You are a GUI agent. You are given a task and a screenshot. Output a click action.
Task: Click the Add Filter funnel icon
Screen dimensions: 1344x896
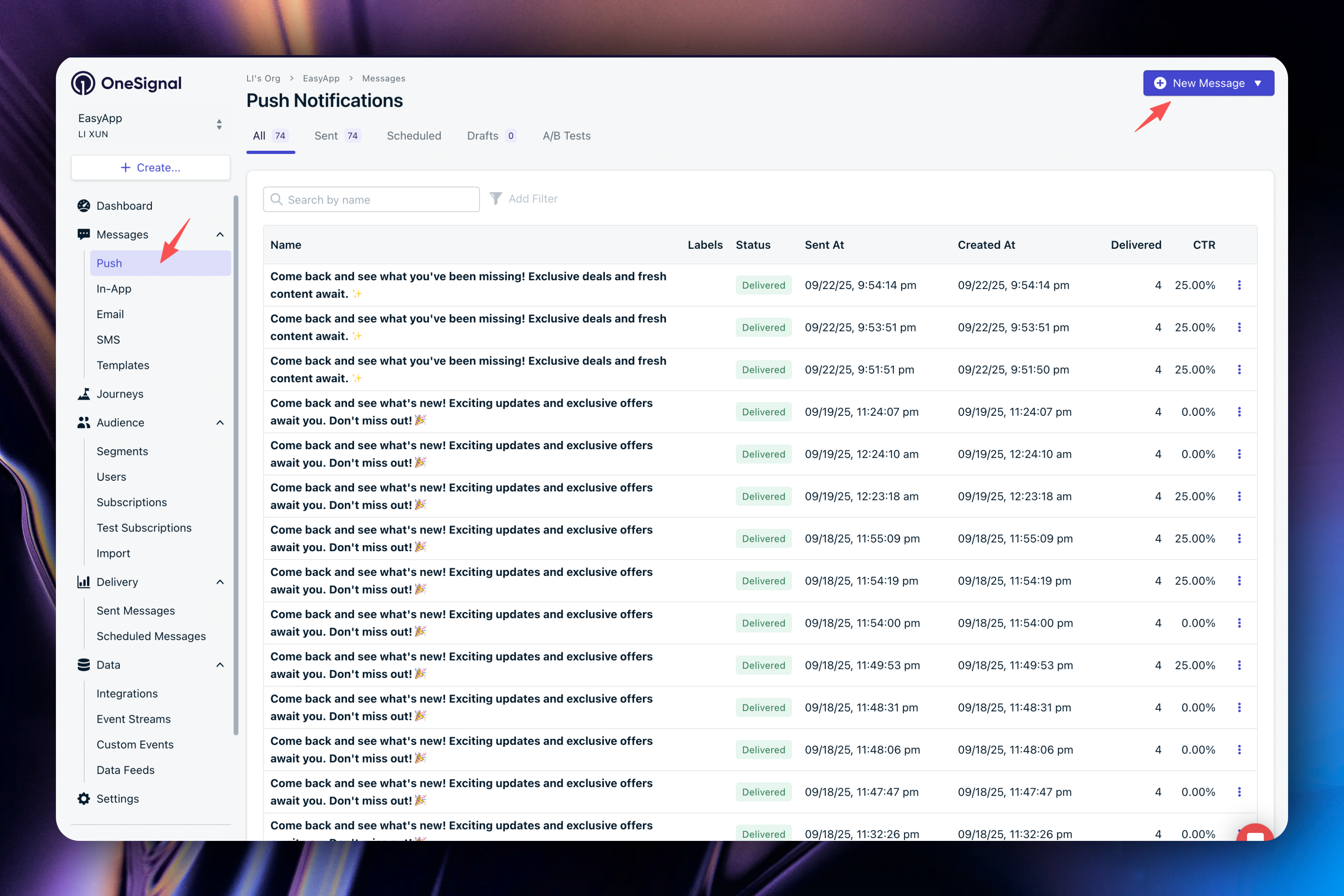pos(495,198)
